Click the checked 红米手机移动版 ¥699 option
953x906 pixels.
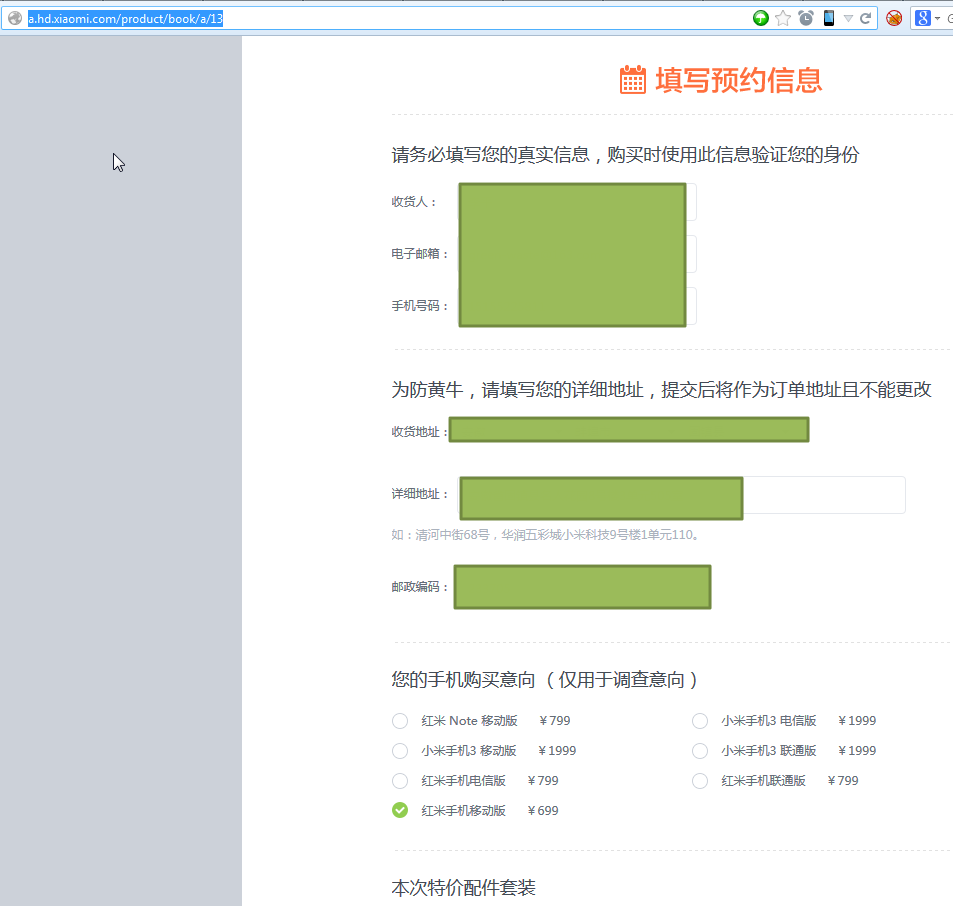(x=399, y=810)
